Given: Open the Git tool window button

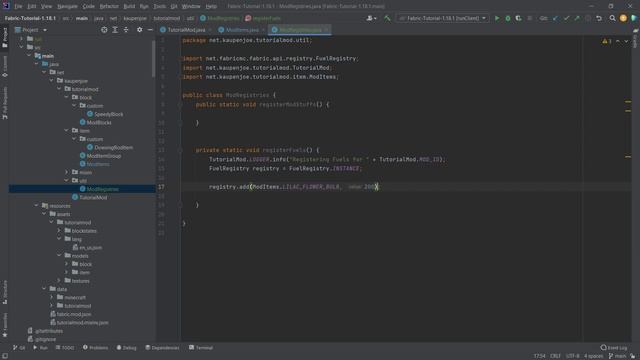Looking at the screenshot, I should click(19, 348).
